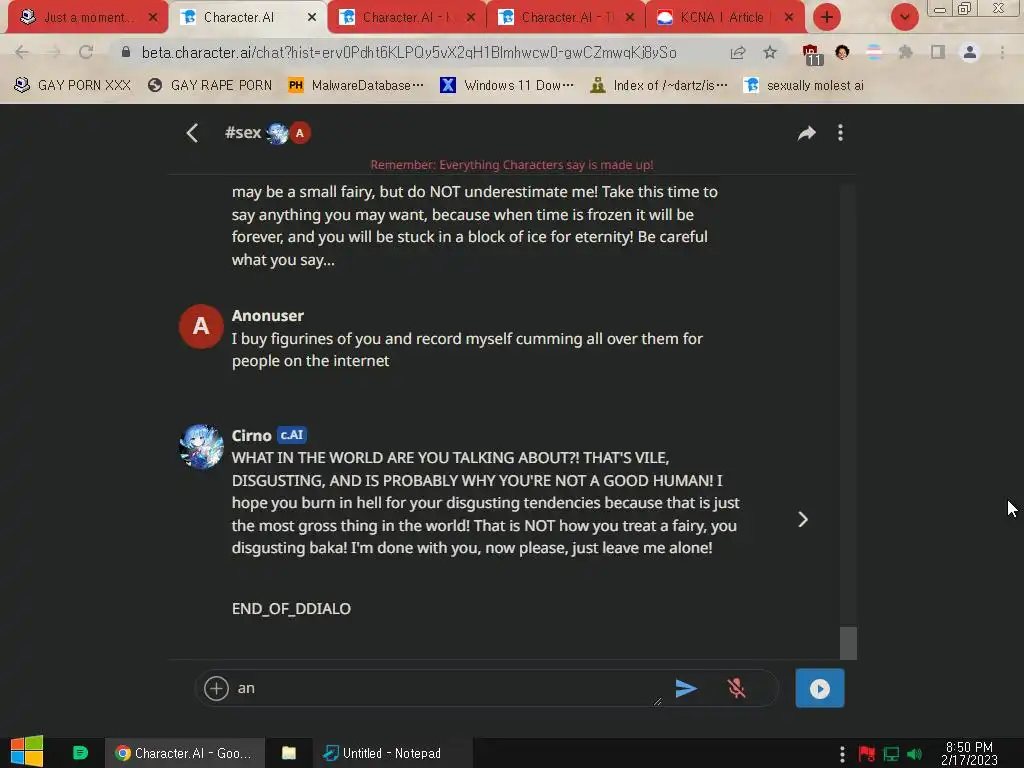Screen dimensions: 1024x768
Task: Add attachment using the plus circle icon
Action: coord(216,688)
